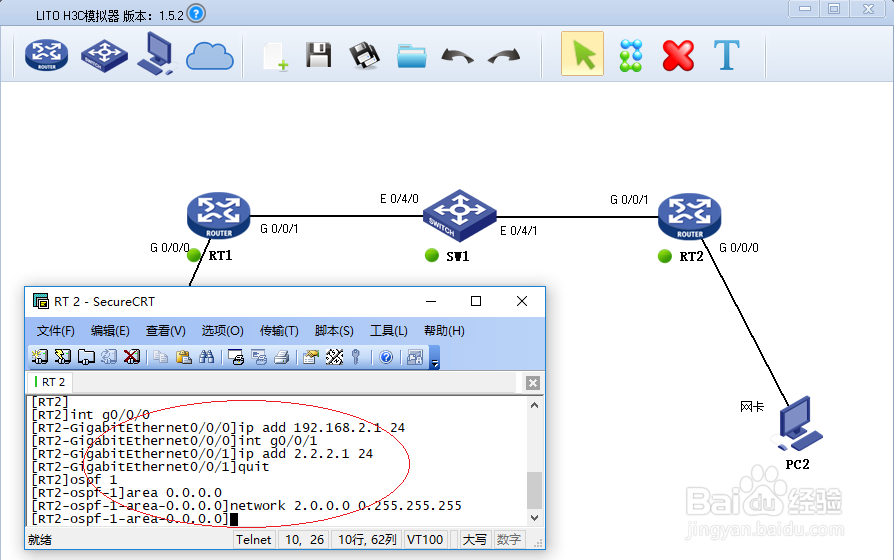Select the PC host device tool

156,54
